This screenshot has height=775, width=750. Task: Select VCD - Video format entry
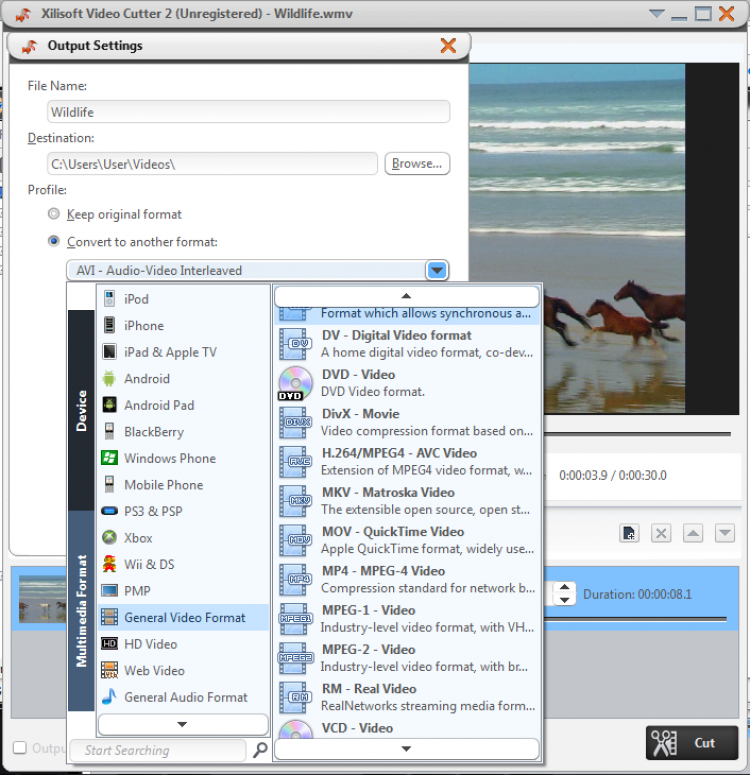tap(406, 730)
